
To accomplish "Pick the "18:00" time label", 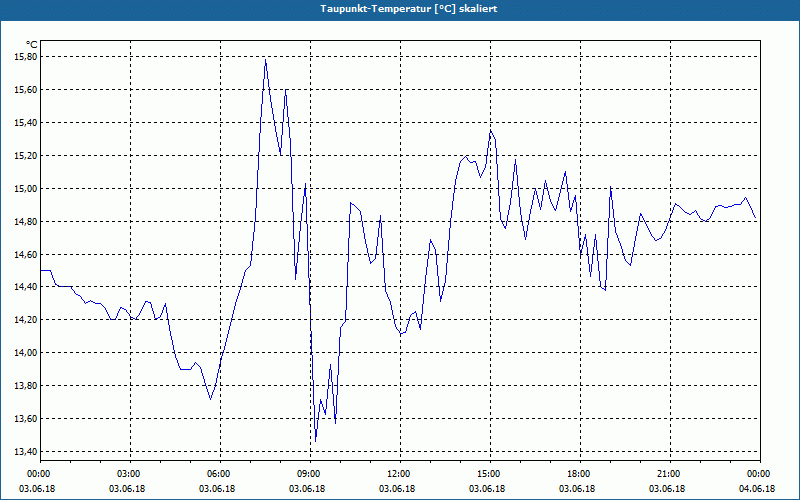I will coord(580,474).
